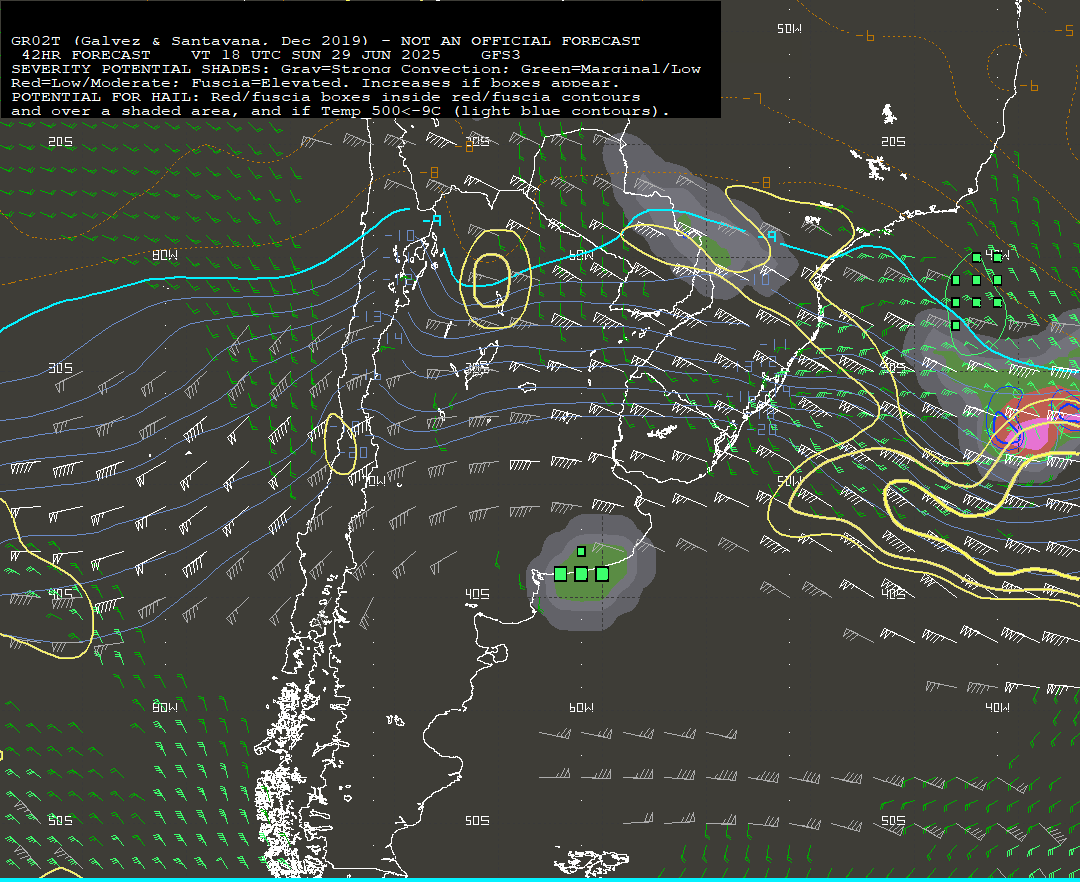The width and height of the screenshot is (1080, 882).
Task: Click the '80W' longitude label above the 50S row
Action: (165, 708)
